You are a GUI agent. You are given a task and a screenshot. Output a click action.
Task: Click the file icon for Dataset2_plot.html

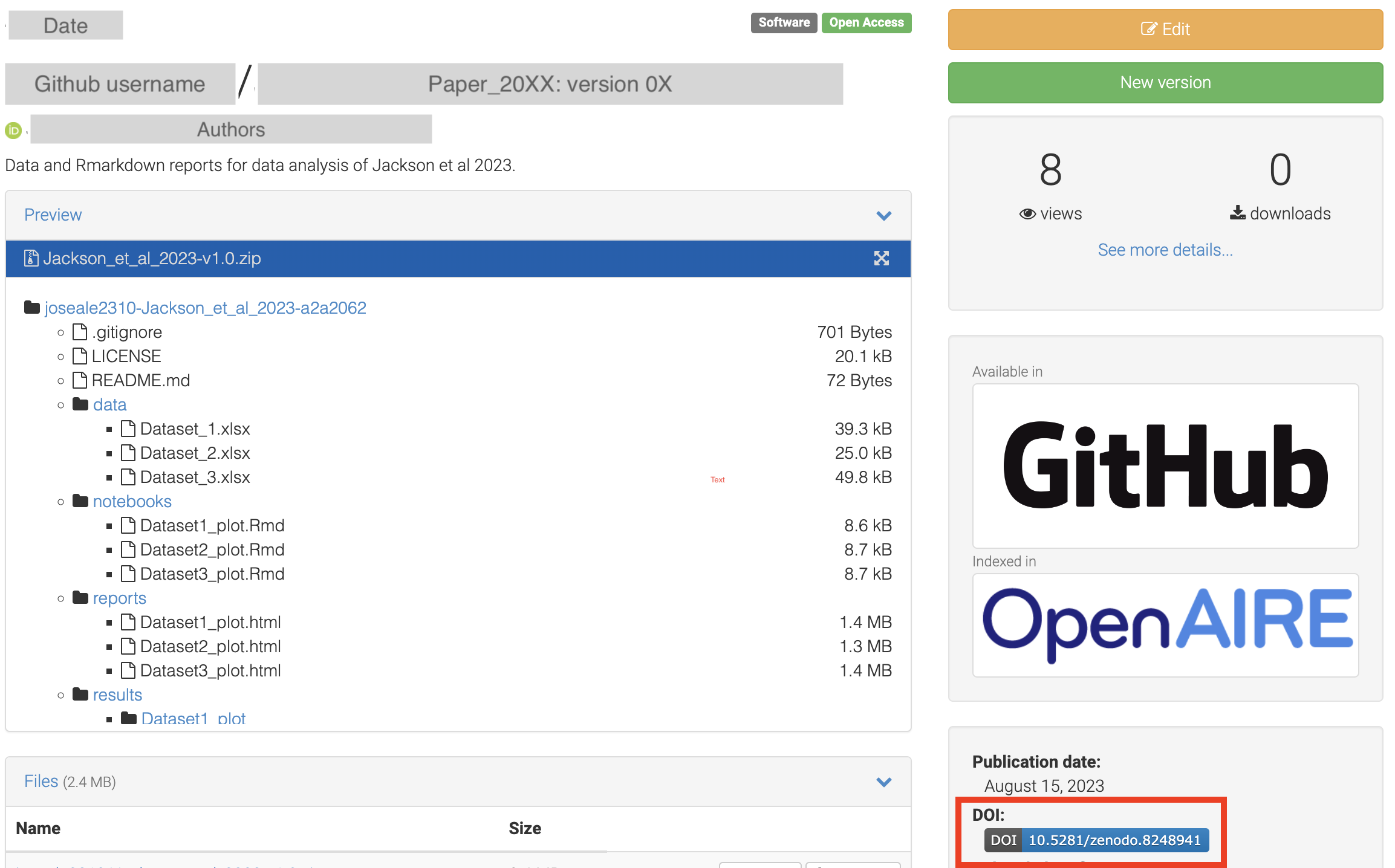pos(128,646)
